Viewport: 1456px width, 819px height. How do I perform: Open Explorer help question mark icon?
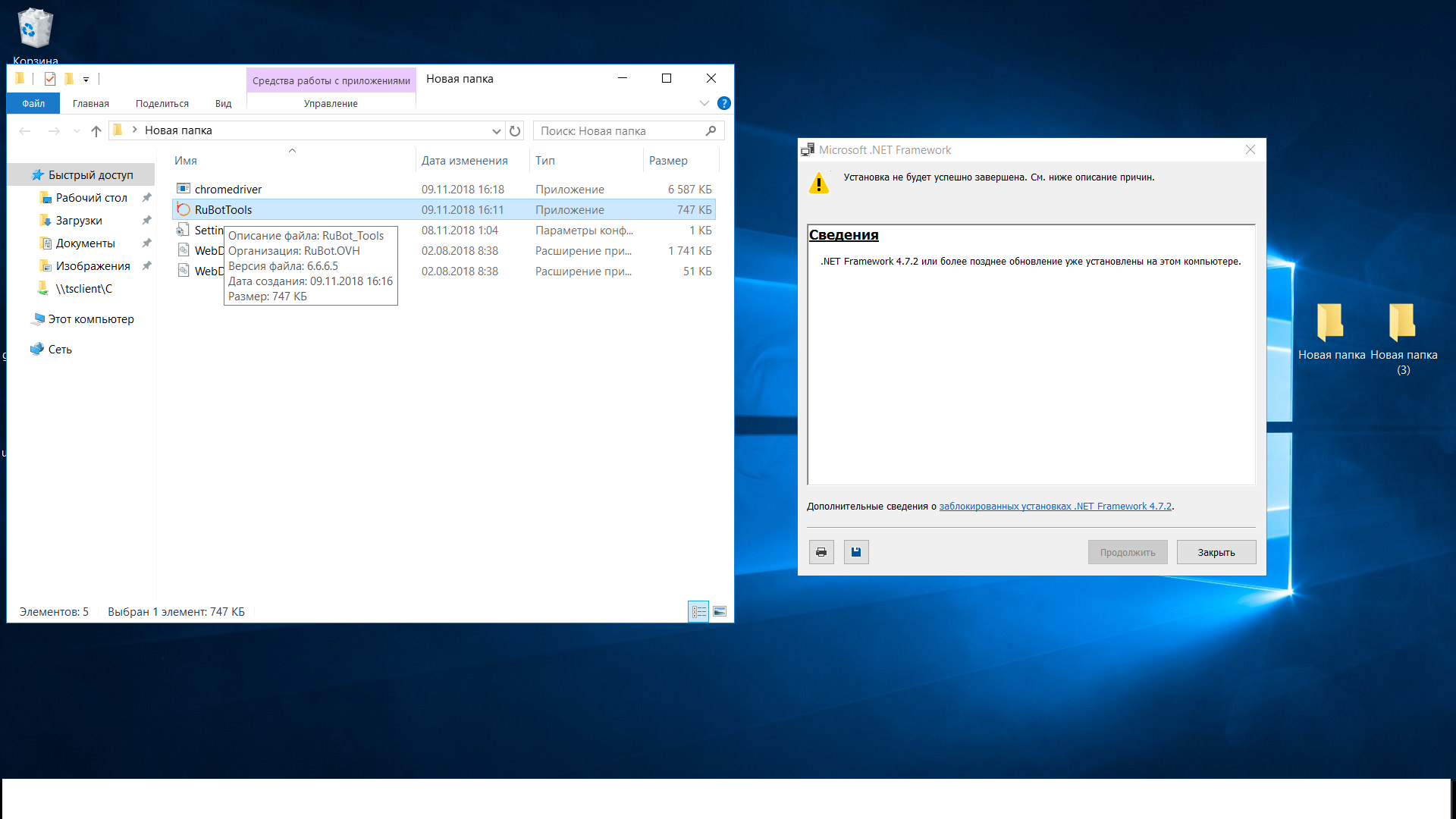(x=724, y=103)
